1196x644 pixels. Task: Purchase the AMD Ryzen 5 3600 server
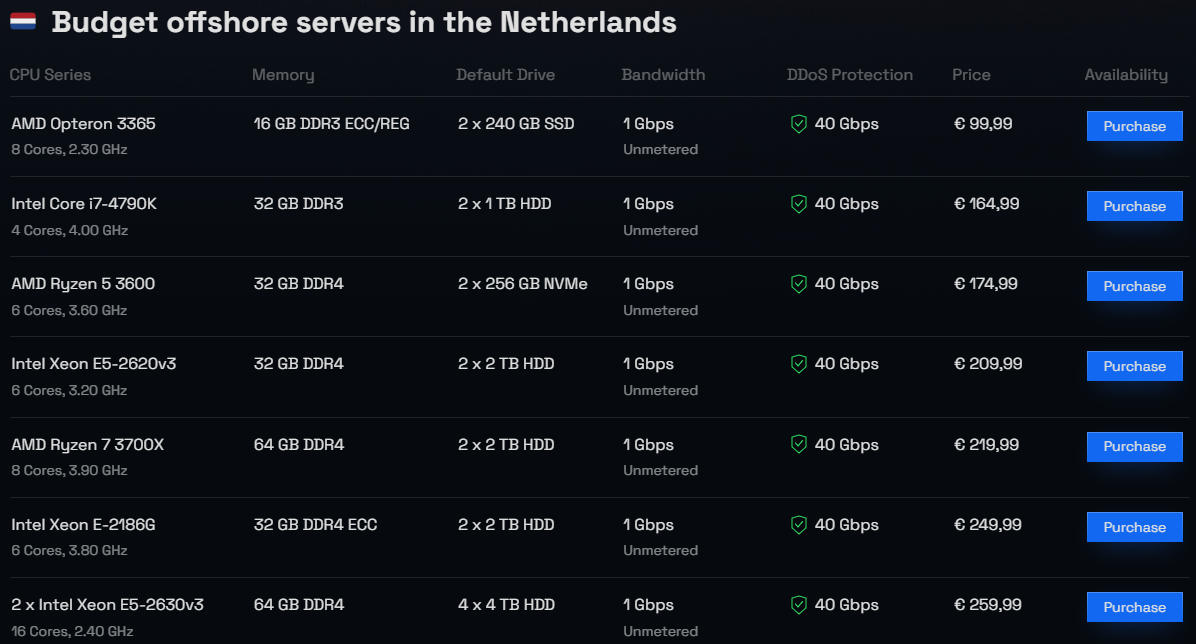click(x=1134, y=286)
